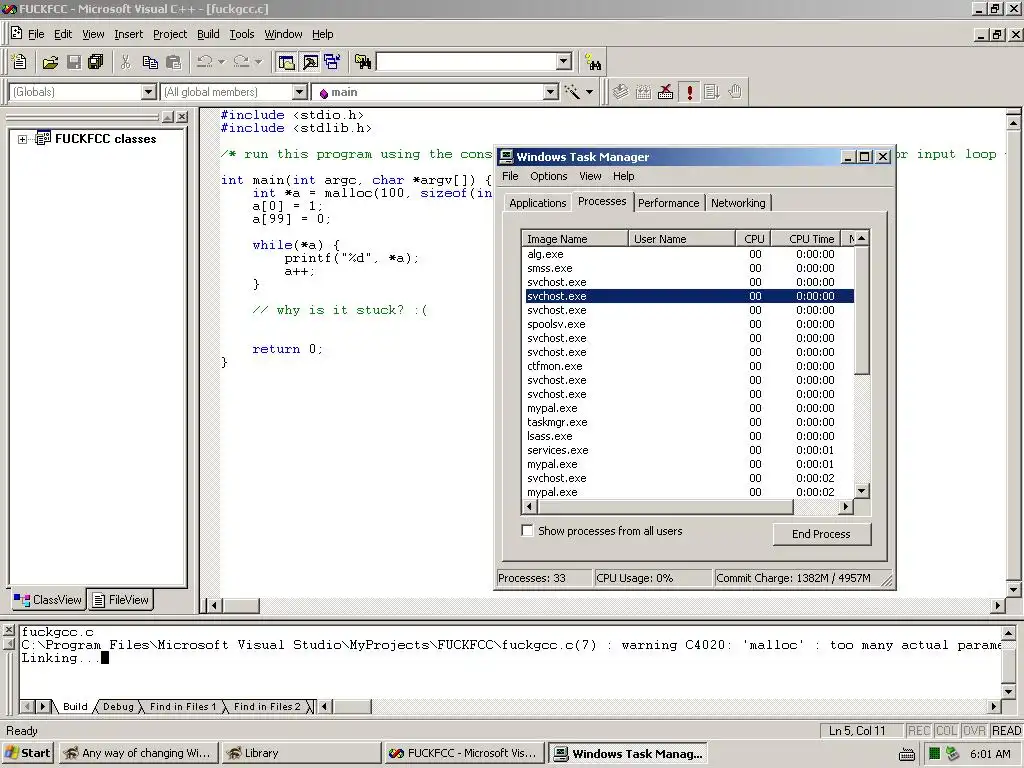Switch to the FileView tab
1024x768 pixels.
point(121,600)
